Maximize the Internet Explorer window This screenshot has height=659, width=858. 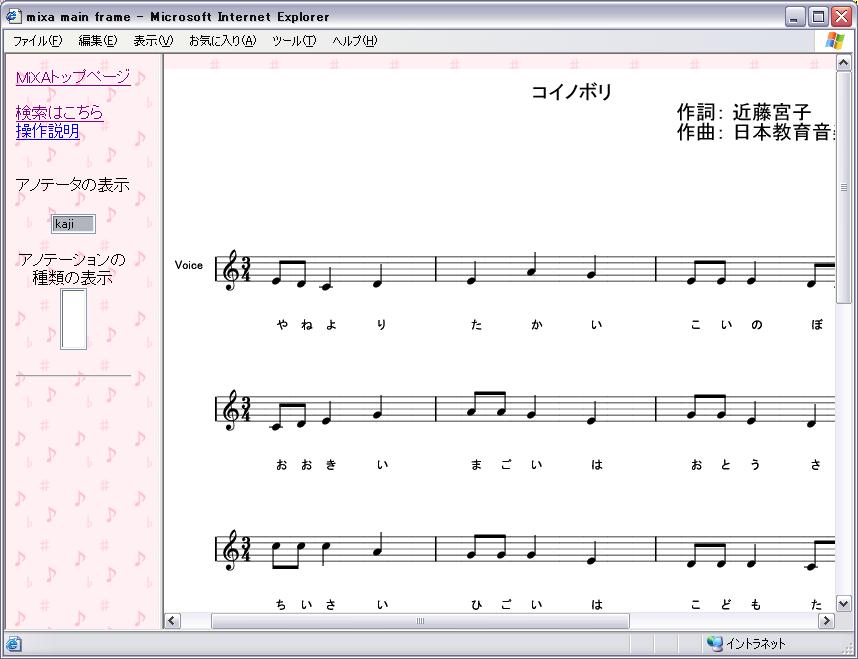click(x=819, y=16)
